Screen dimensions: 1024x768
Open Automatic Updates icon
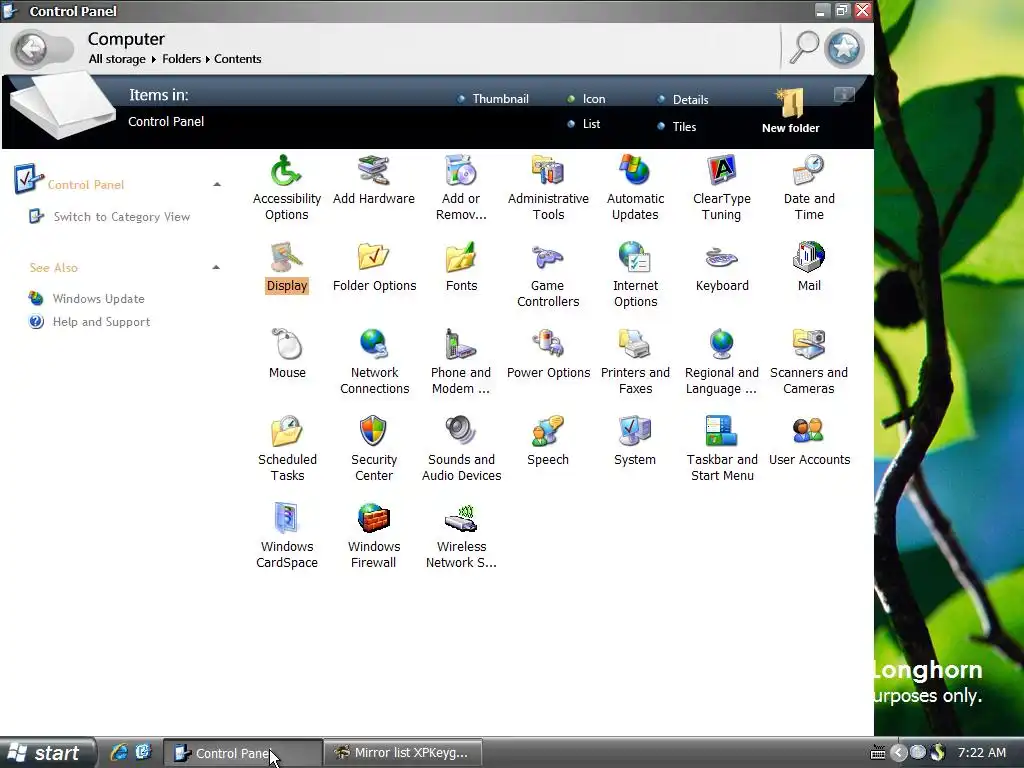coord(635,171)
